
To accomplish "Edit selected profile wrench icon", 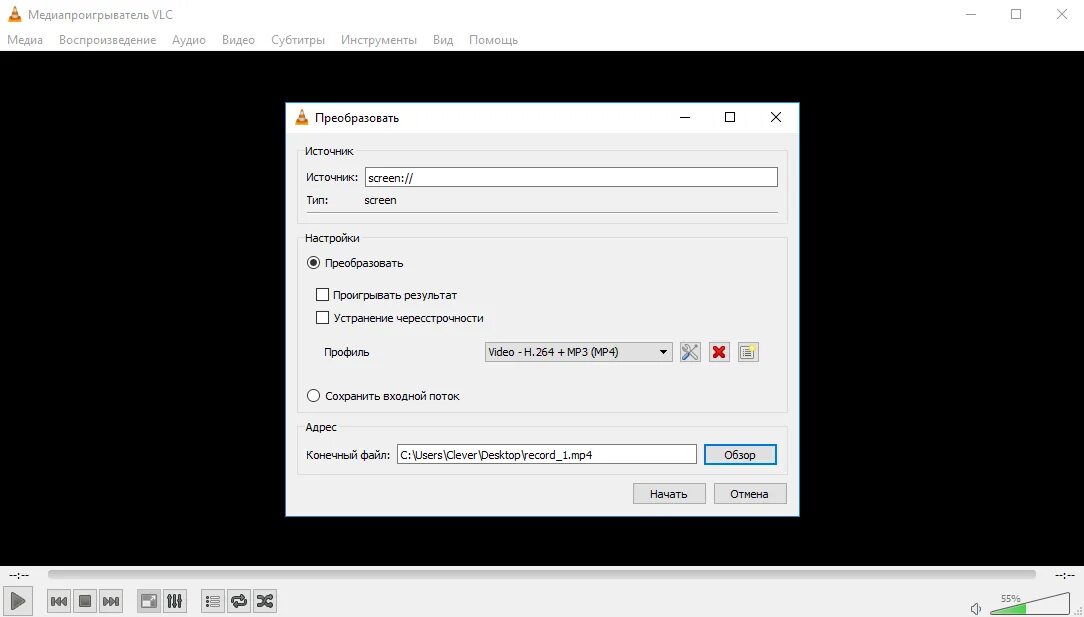I will pyautogui.click(x=690, y=352).
